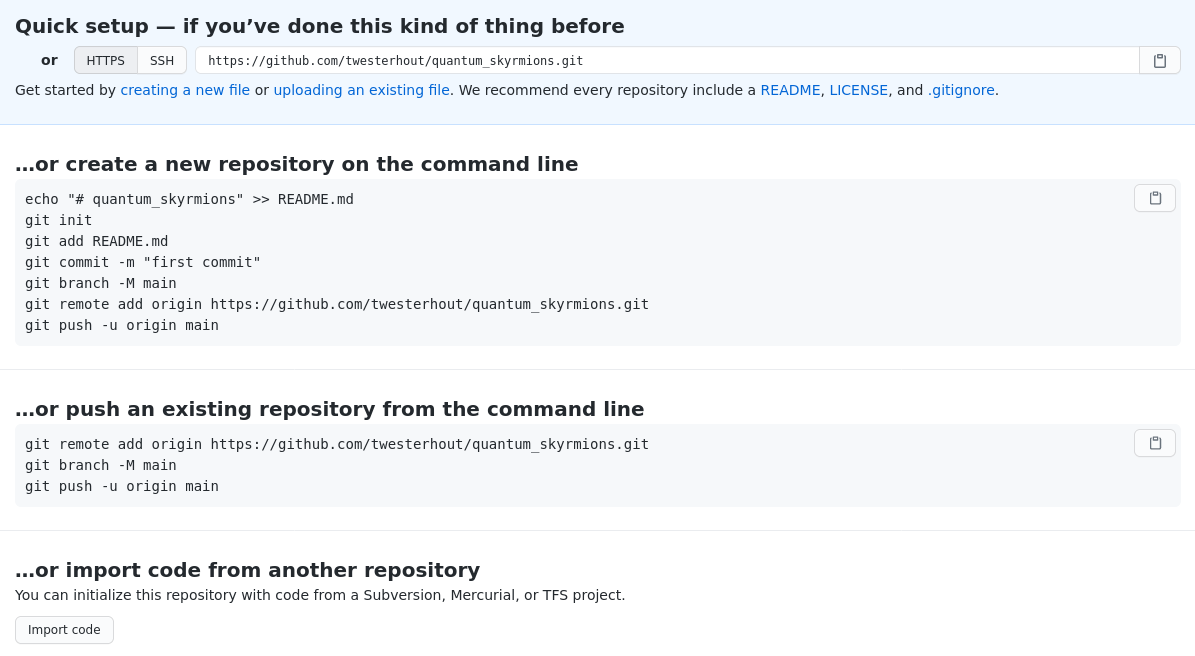
Task: Click the "create a new repository" heading
Action: click(x=296, y=164)
